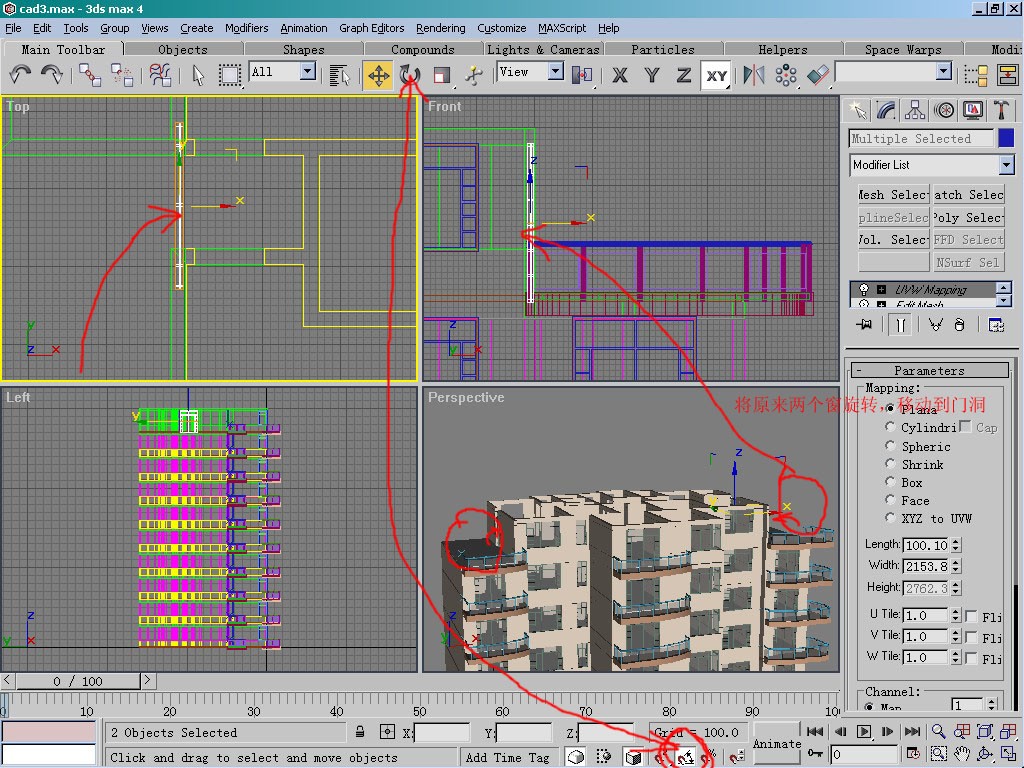
Task: Select Box mapping type option
Action: click(x=891, y=483)
